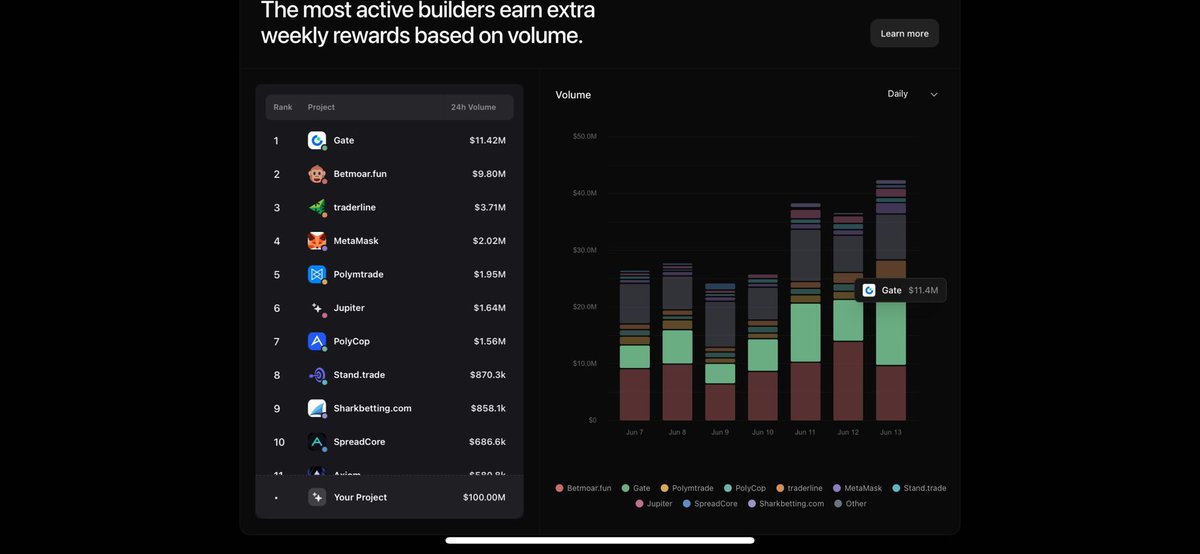Click the Jun 13 bar in chart
The width and height of the screenshot is (1200, 554).
[x=891, y=300]
